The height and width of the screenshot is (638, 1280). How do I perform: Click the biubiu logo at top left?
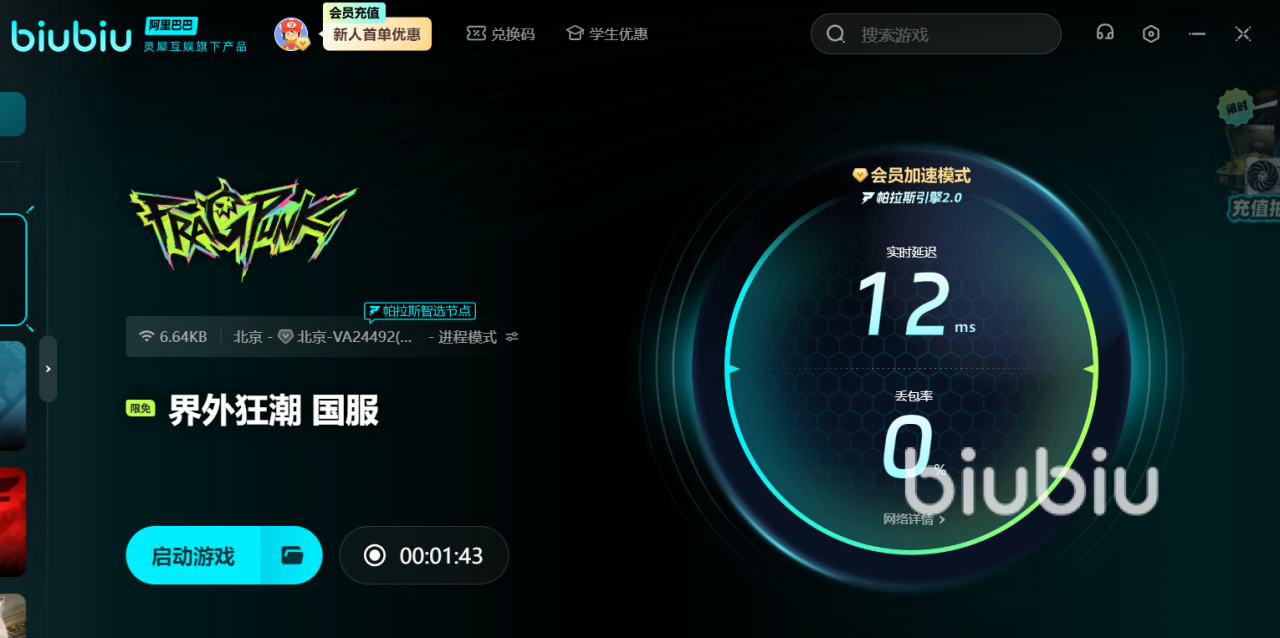point(72,36)
